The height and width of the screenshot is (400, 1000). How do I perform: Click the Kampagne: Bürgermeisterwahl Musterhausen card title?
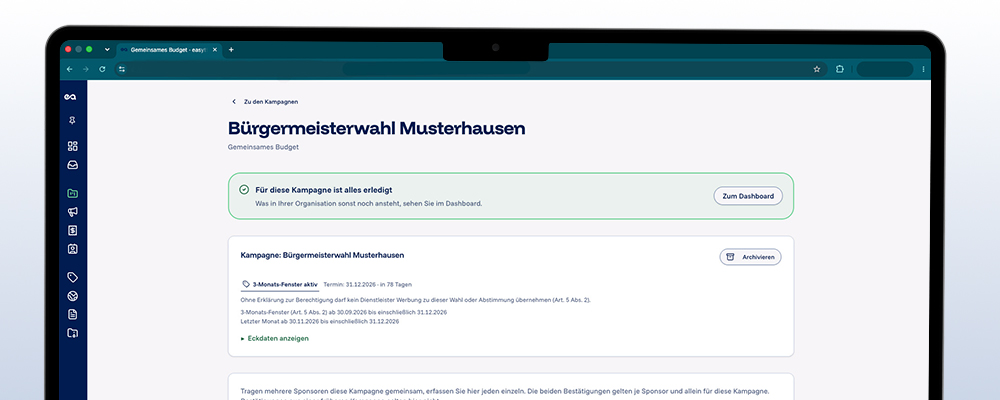click(322, 255)
